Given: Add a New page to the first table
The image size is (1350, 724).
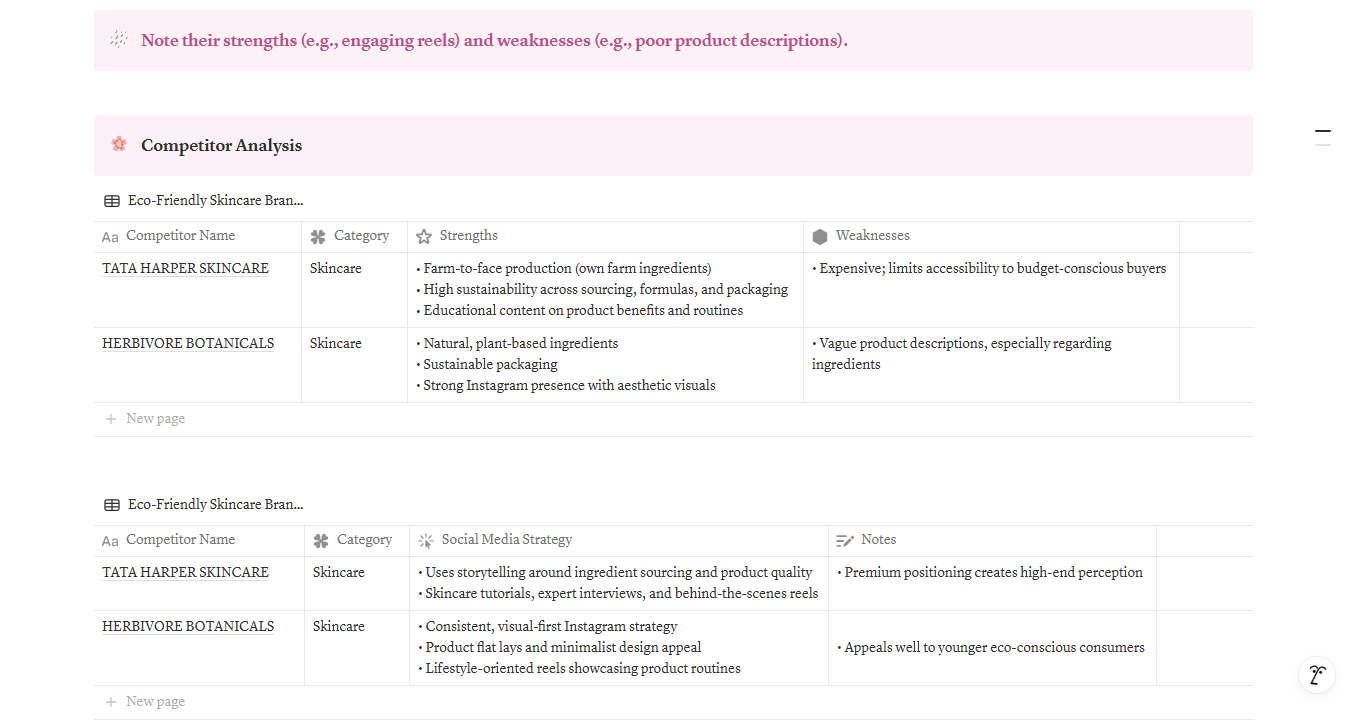Looking at the screenshot, I should [x=673, y=419].
